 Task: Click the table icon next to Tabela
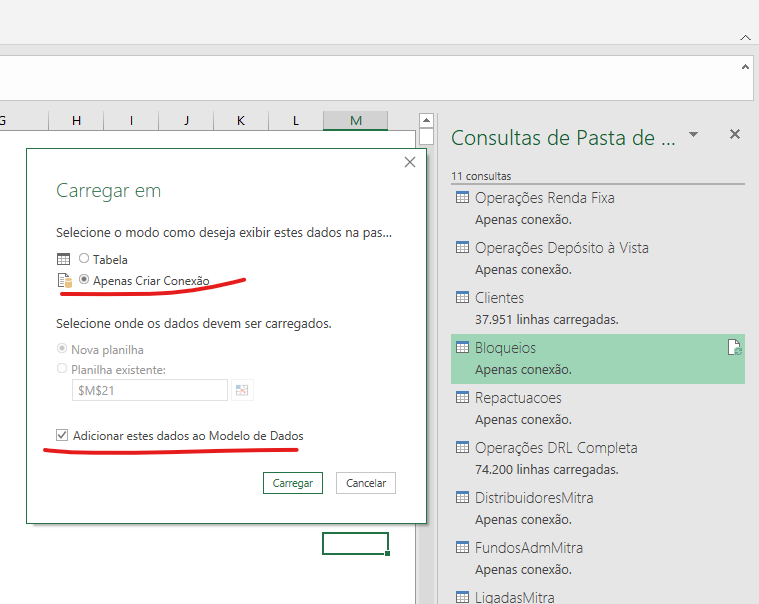click(63, 259)
